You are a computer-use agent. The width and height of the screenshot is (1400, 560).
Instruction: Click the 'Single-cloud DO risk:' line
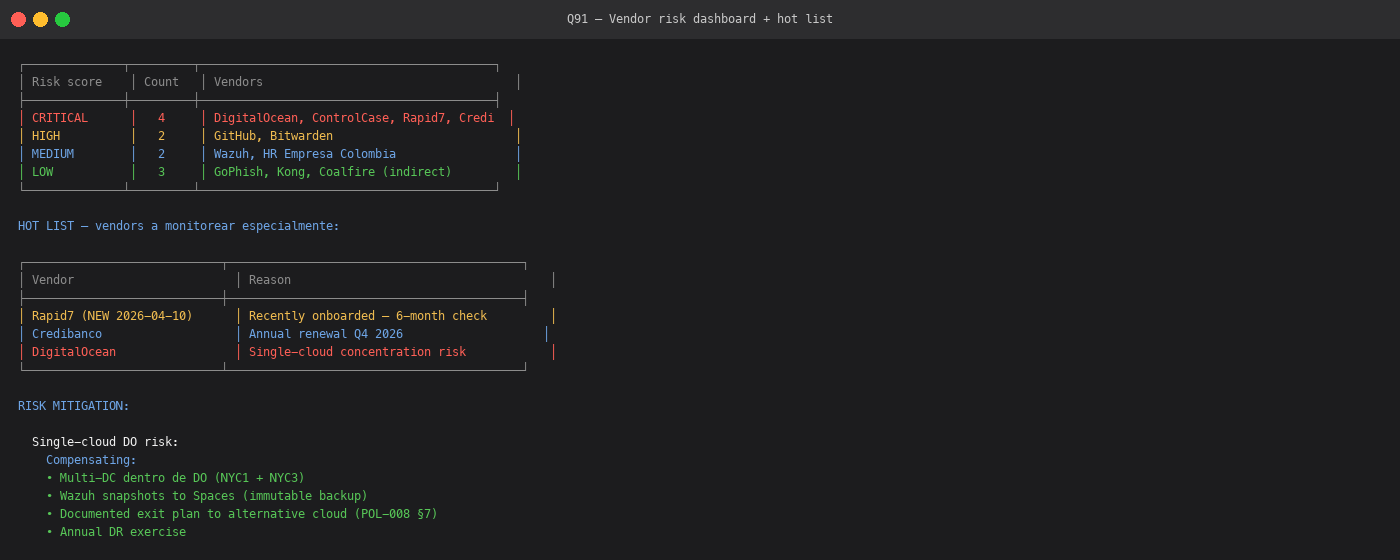click(x=105, y=442)
